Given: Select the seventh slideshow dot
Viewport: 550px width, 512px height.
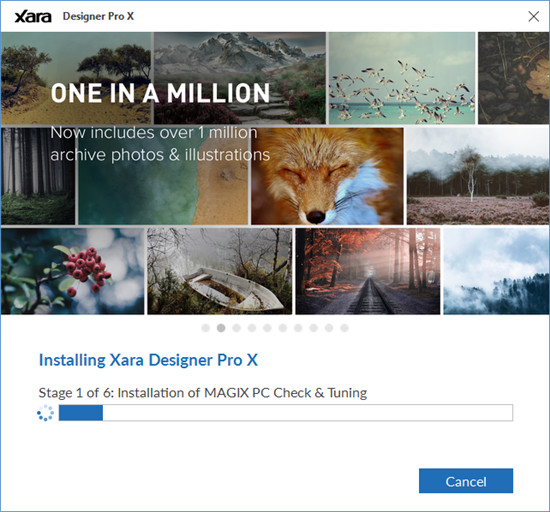Looking at the screenshot, I should pos(298,328).
